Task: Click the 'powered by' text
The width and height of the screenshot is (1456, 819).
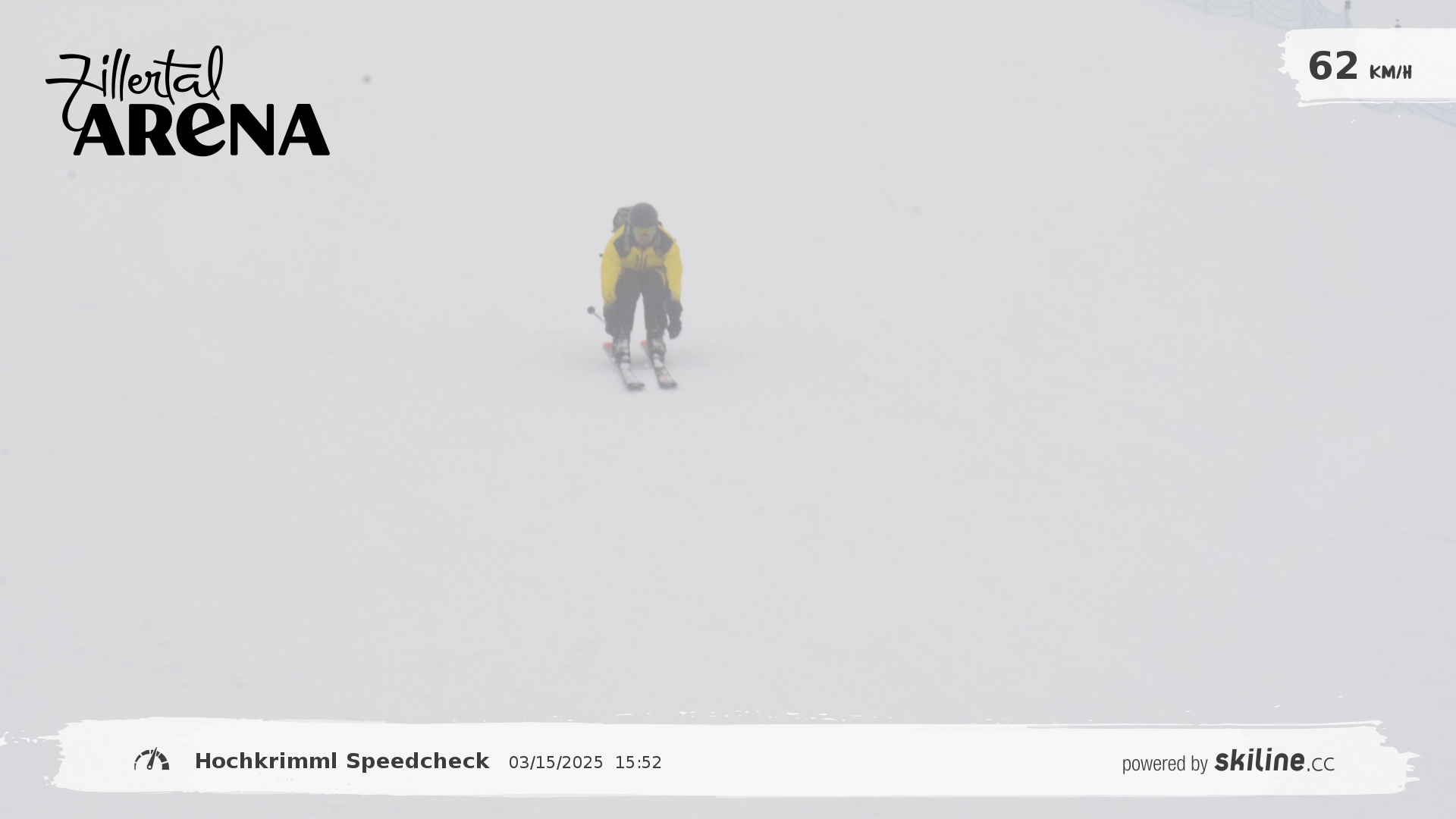Action: click(1165, 764)
